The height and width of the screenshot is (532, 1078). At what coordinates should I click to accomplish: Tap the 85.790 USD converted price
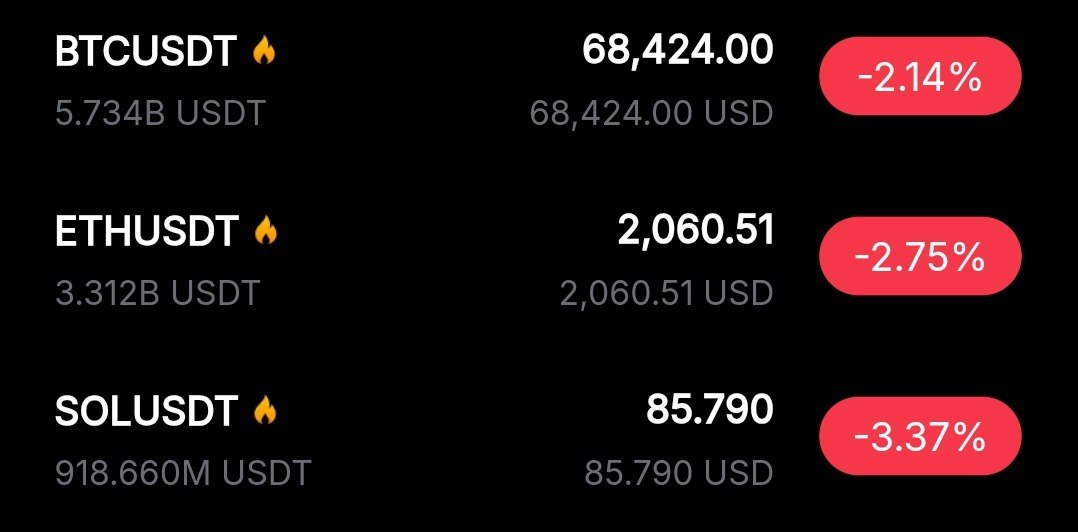(680, 471)
